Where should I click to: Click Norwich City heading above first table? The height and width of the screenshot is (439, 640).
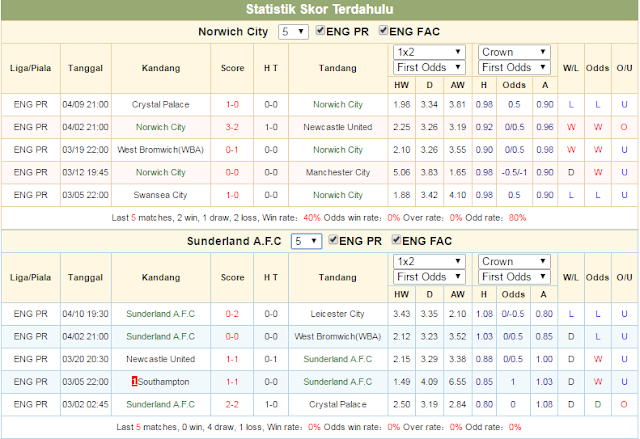[x=233, y=32]
